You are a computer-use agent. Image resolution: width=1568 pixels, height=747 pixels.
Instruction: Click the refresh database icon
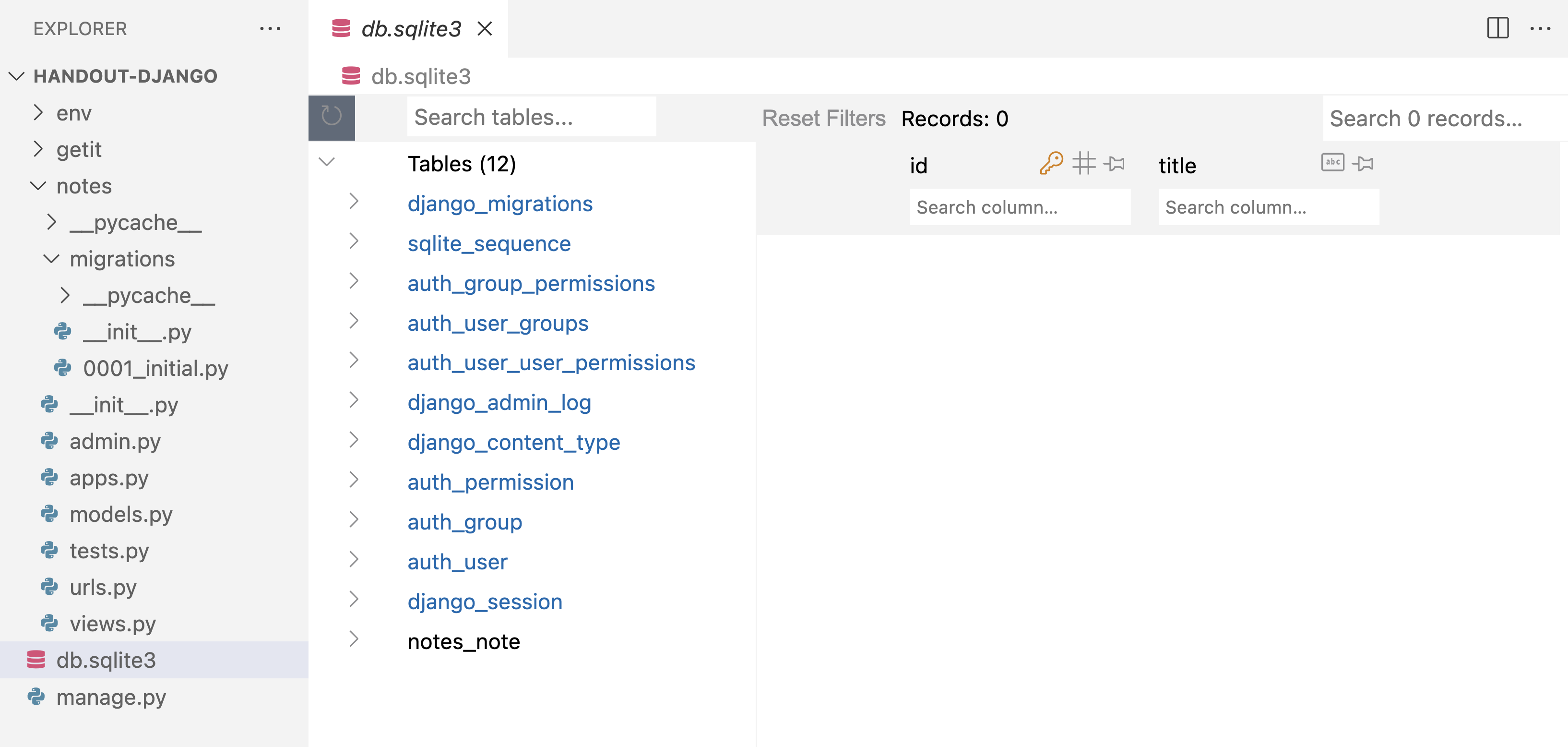[331, 117]
